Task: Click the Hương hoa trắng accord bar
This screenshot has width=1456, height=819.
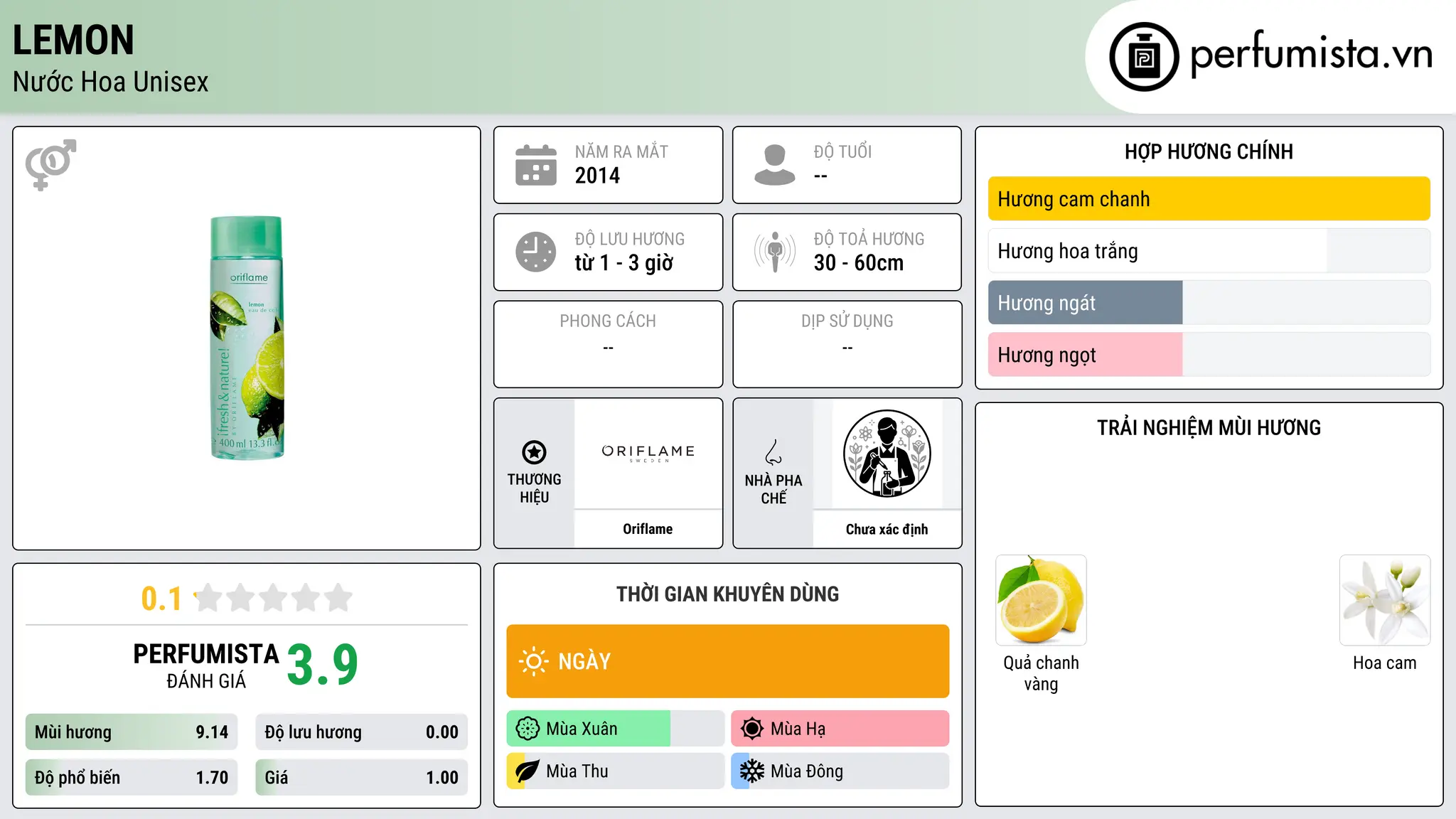Action: 1209,251
